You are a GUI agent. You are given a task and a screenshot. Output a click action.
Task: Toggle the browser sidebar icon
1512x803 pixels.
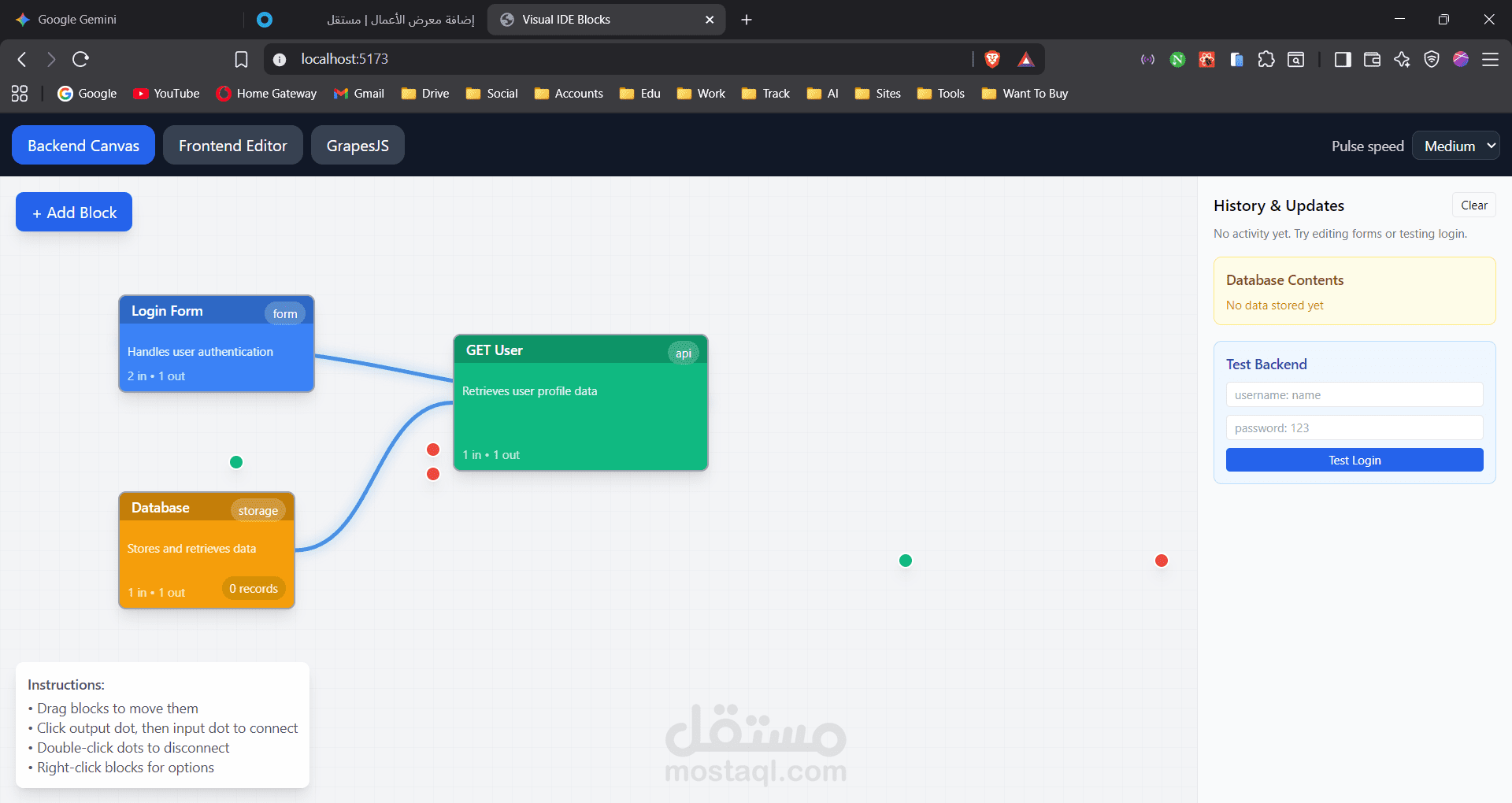click(x=1343, y=59)
